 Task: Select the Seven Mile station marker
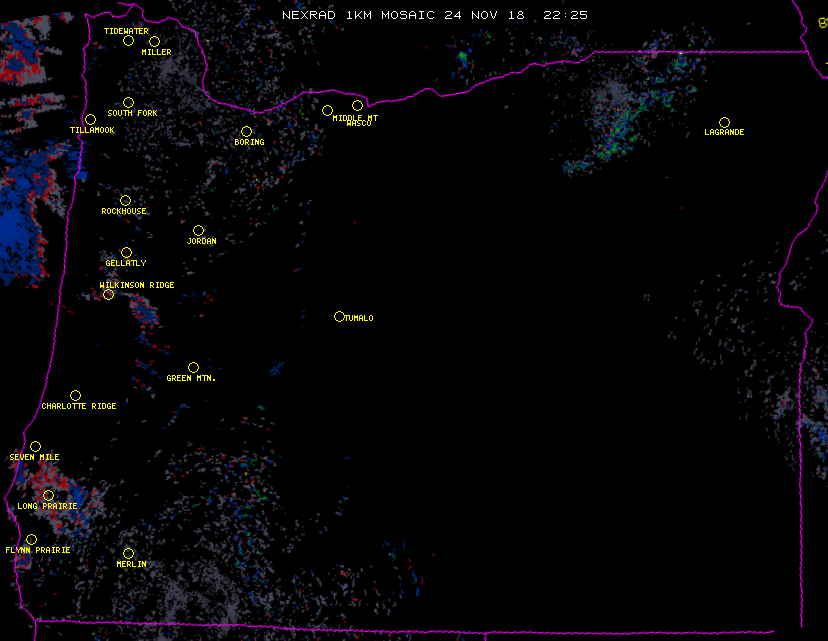pyautogui.click(x=35, y=447)
